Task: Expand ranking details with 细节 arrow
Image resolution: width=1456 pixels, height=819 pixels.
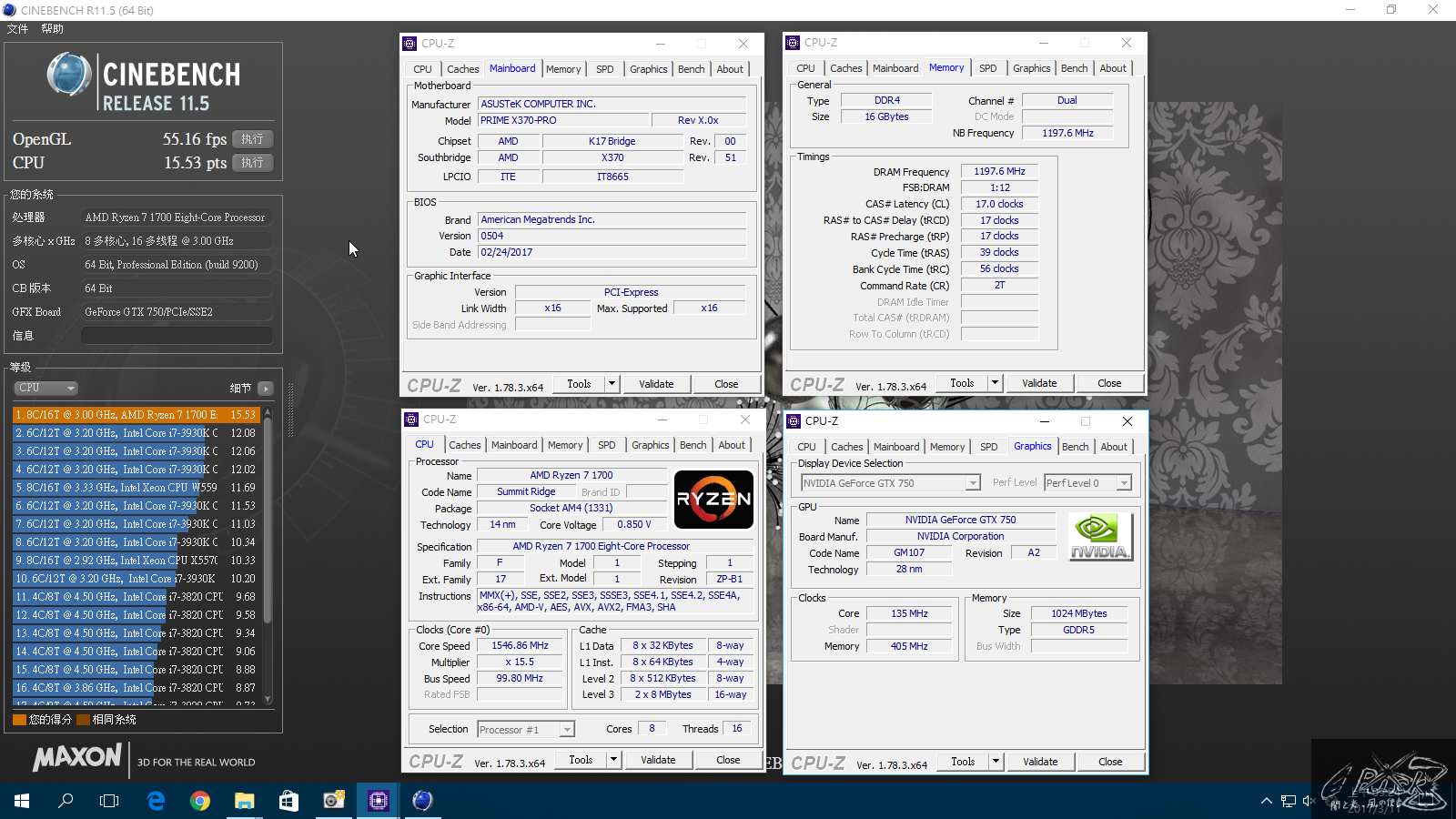Action: (266, 389)
